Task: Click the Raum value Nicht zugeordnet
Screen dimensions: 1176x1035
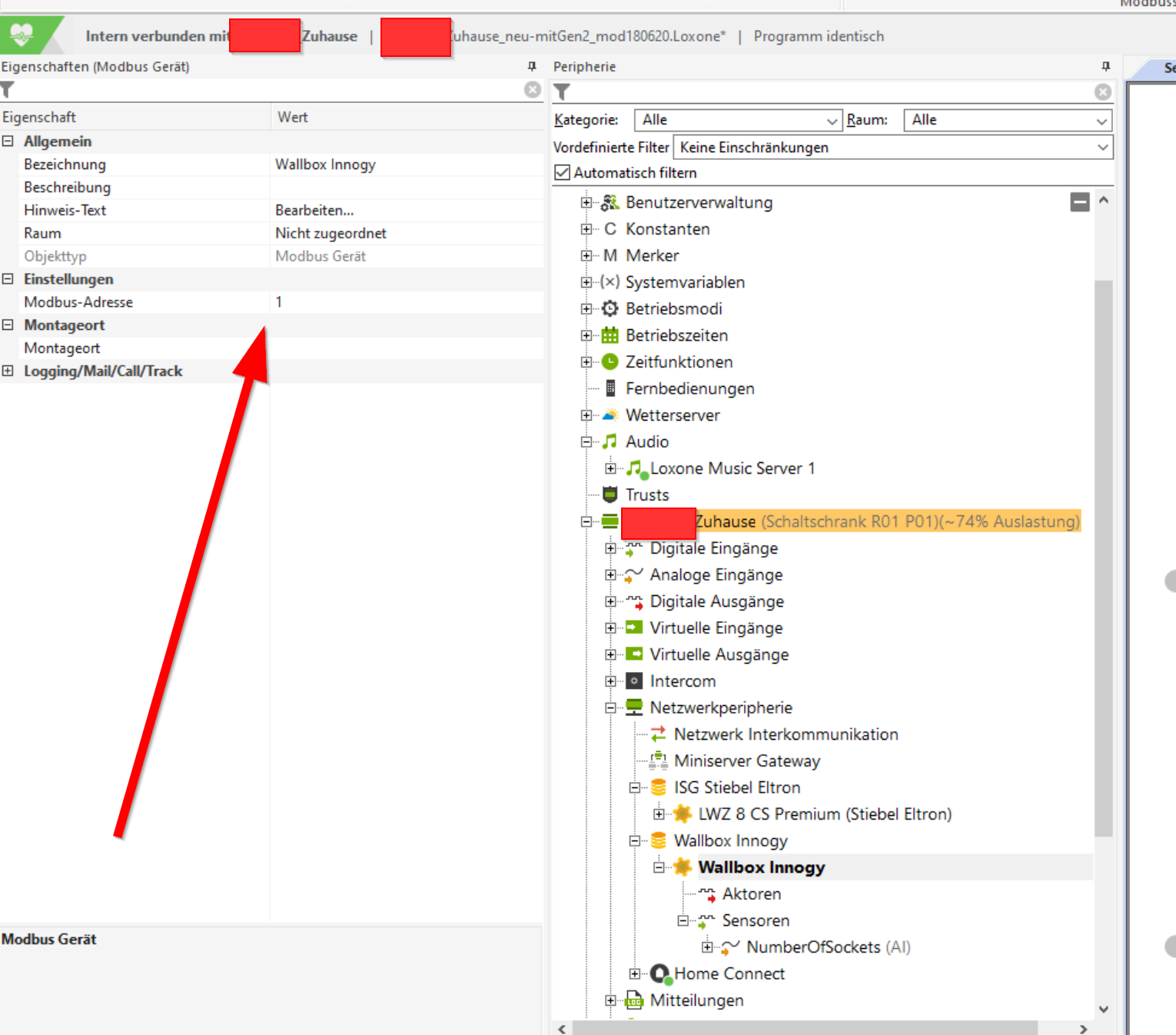Action: [331, 234]
